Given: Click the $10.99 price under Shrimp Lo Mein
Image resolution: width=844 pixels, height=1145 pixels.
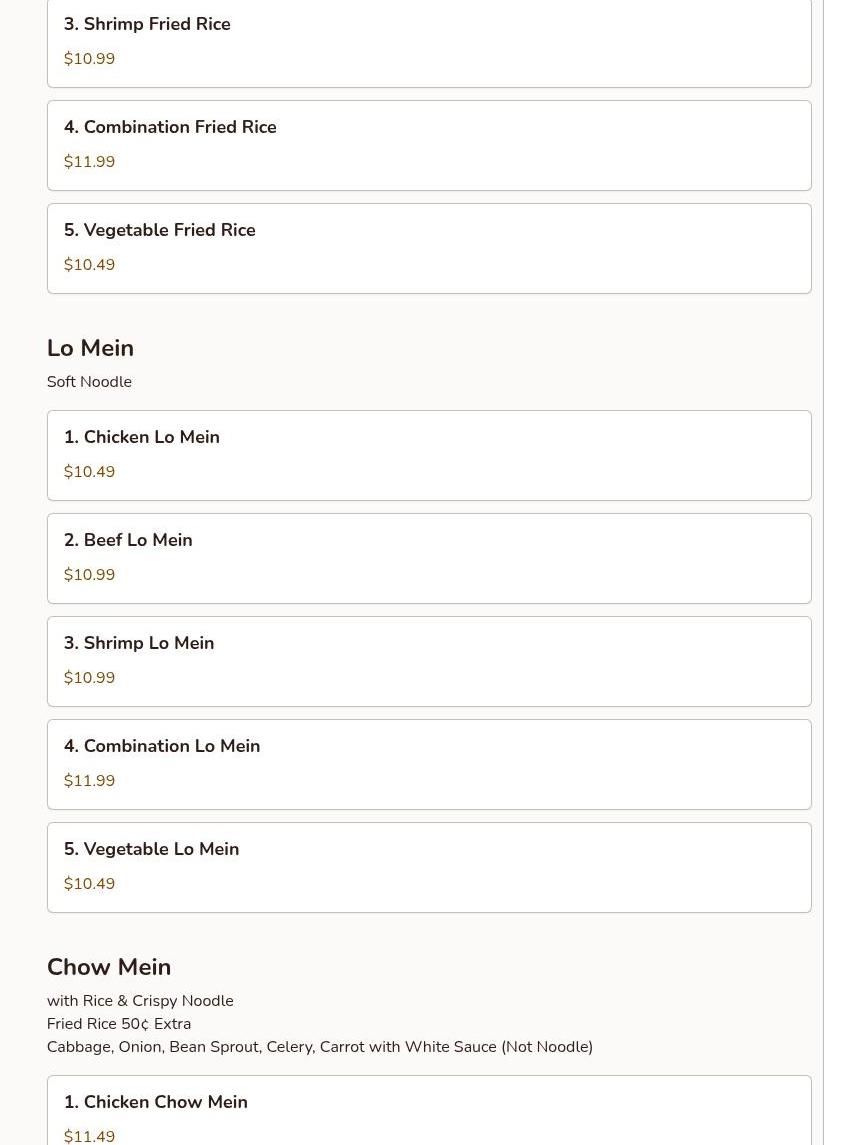Looking at the screenshot, I should point(89,678).
